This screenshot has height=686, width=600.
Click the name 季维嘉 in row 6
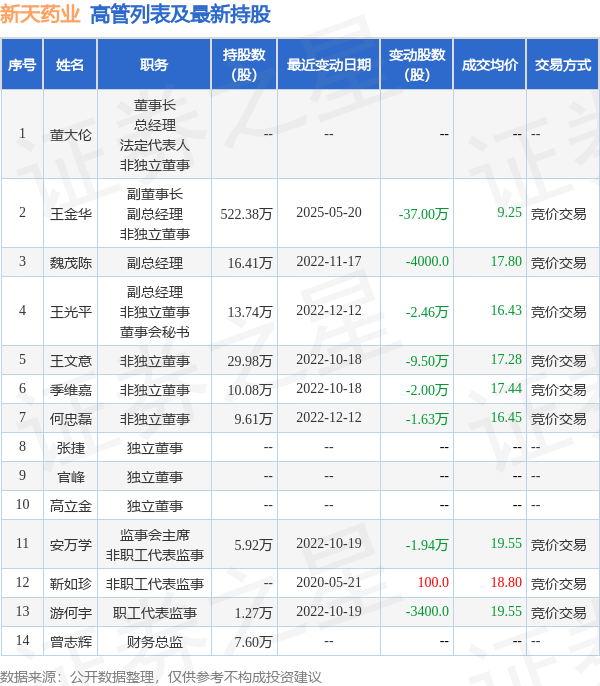coord(70,389)
